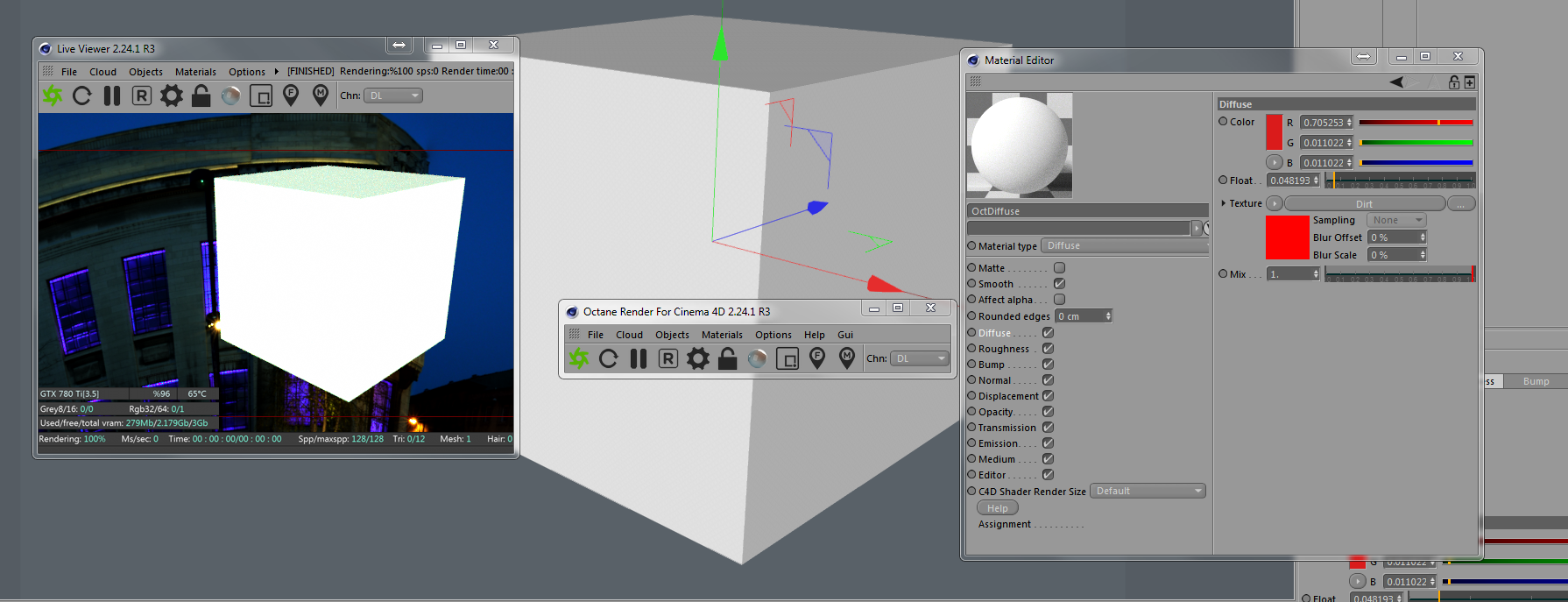Click material picker M pin in Live Viewer
Screen dimensions: 1568x602
coord(321,95)
